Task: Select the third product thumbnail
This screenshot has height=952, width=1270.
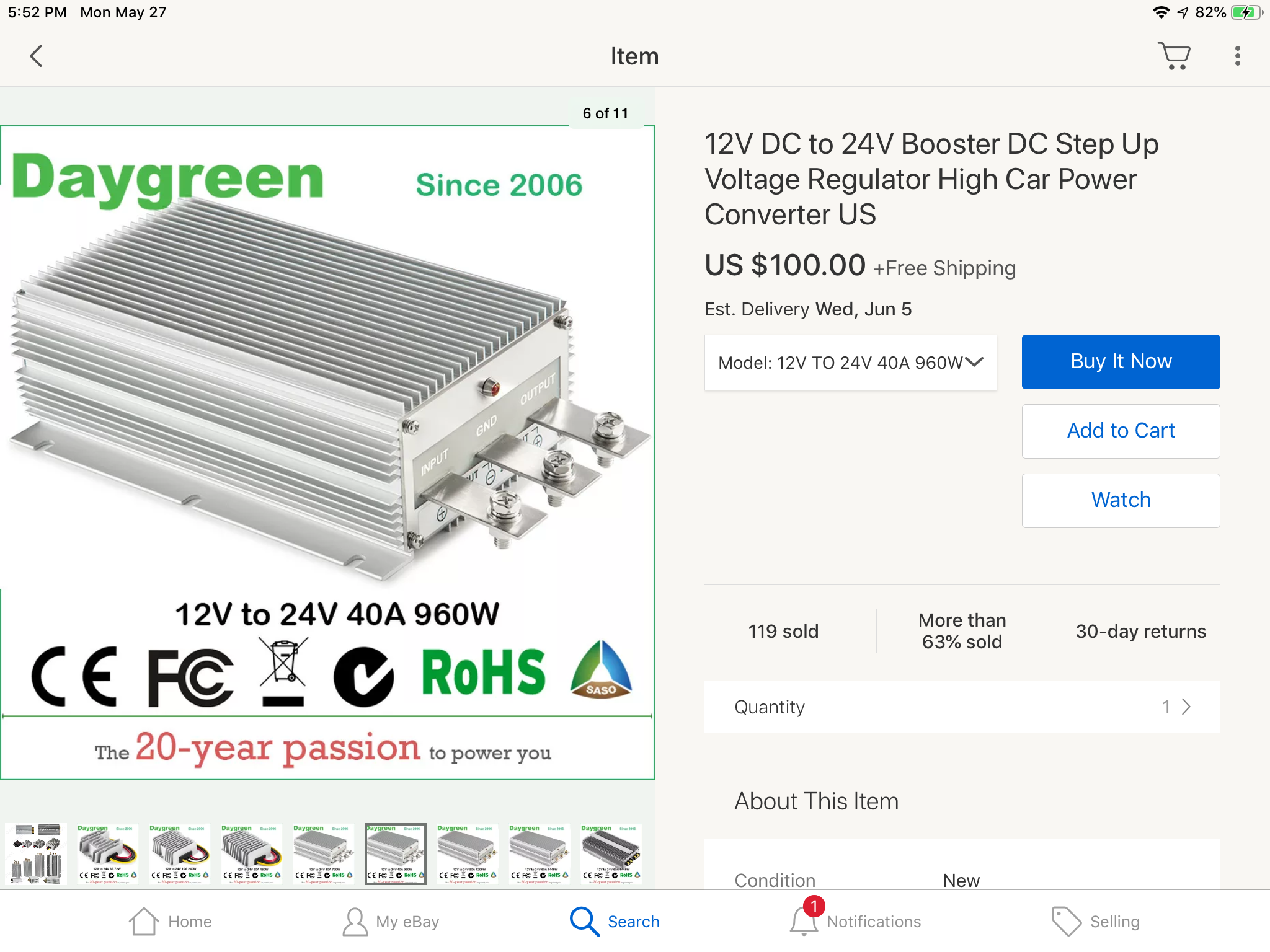Action: (x=180, y=853)
